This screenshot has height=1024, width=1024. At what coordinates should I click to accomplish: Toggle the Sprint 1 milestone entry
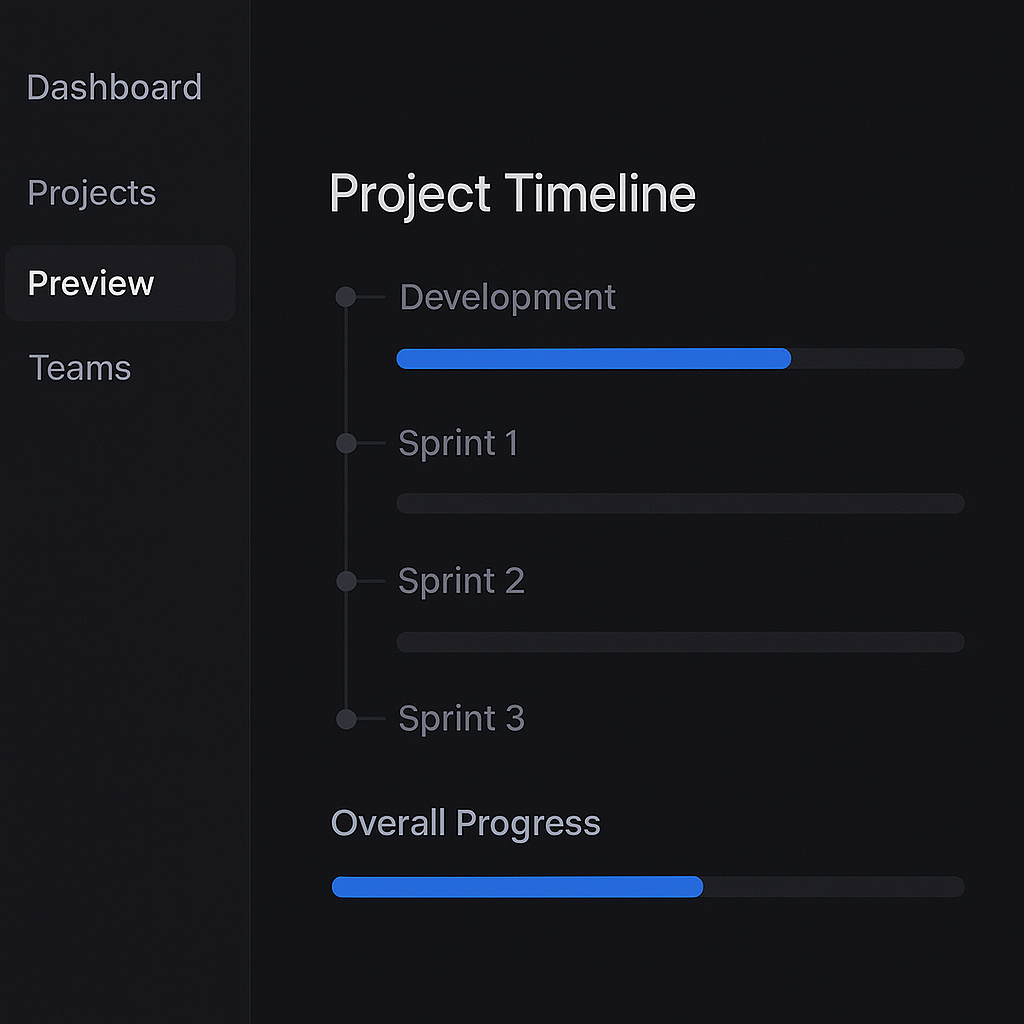458,443
